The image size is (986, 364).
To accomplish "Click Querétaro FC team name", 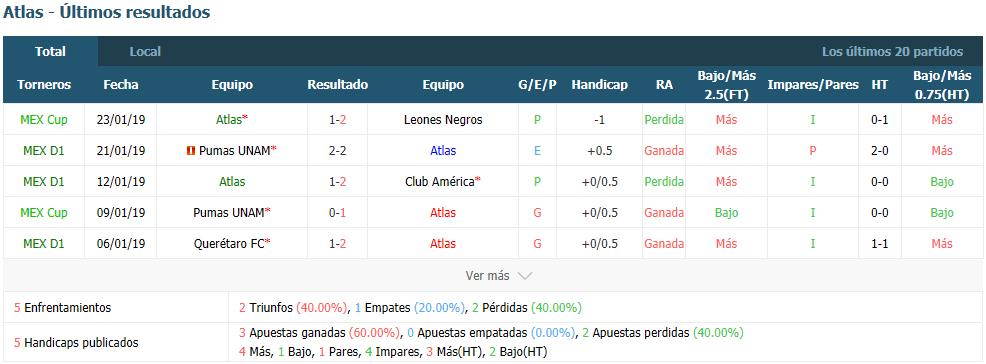I will tap(232, 243).
